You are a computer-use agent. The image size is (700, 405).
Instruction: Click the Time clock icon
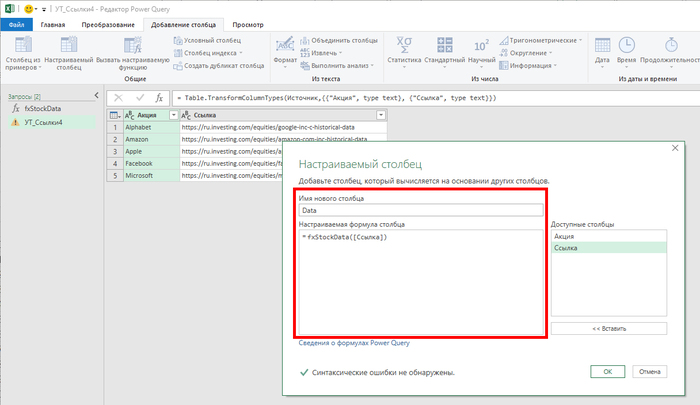tap(626, 46)
